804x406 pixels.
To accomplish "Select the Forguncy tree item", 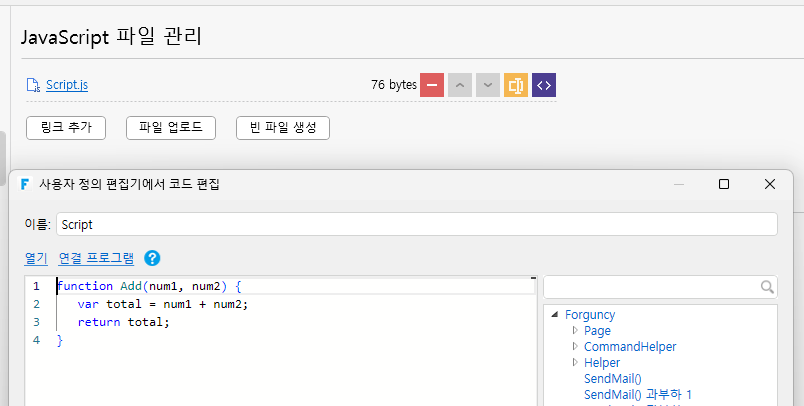I will (x=590, y=315).
